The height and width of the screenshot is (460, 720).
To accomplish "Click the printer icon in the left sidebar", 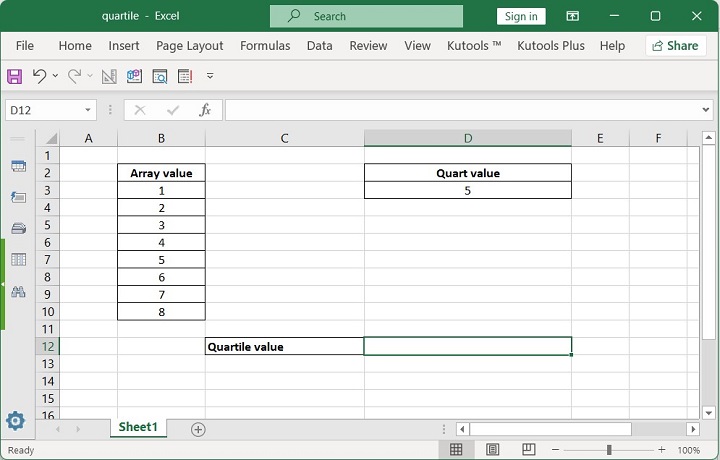I will click(x=18, y=228).
